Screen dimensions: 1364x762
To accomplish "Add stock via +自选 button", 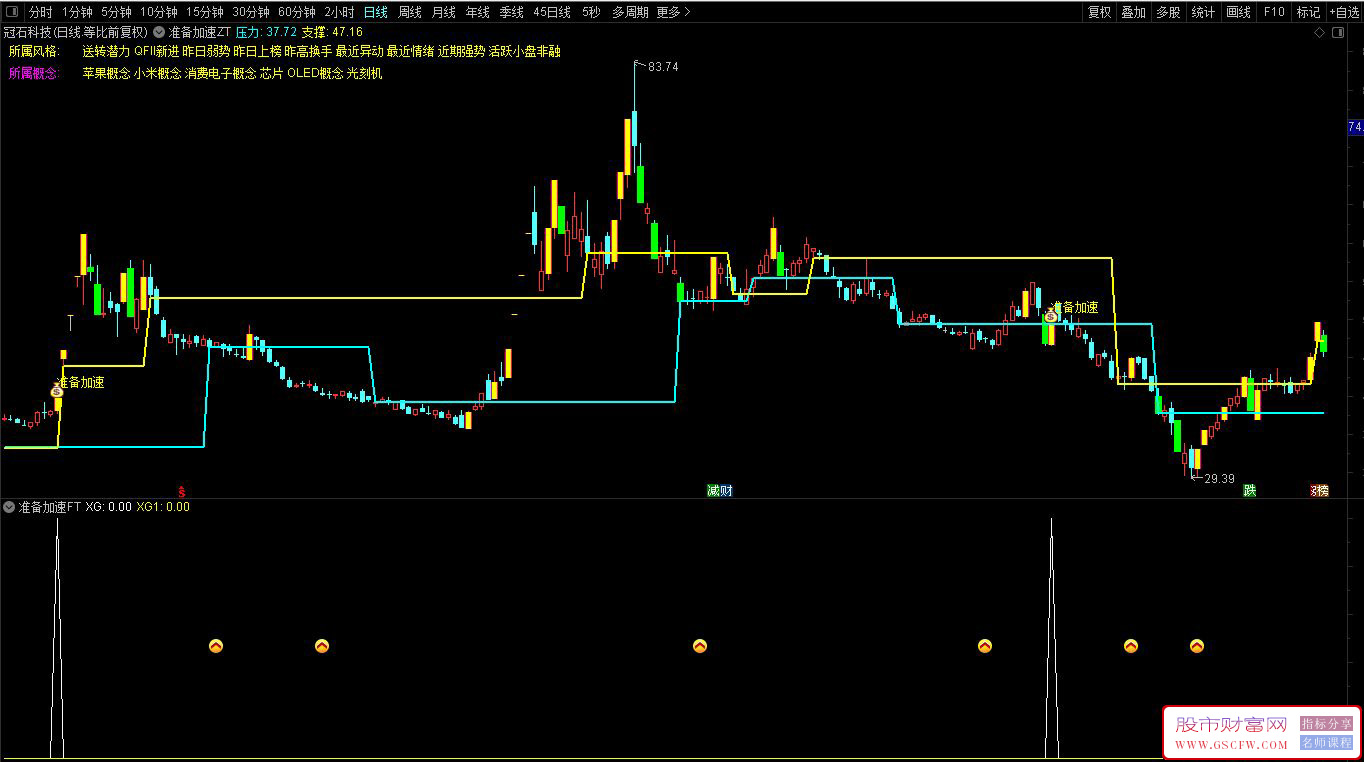I will pos(1344,12).
